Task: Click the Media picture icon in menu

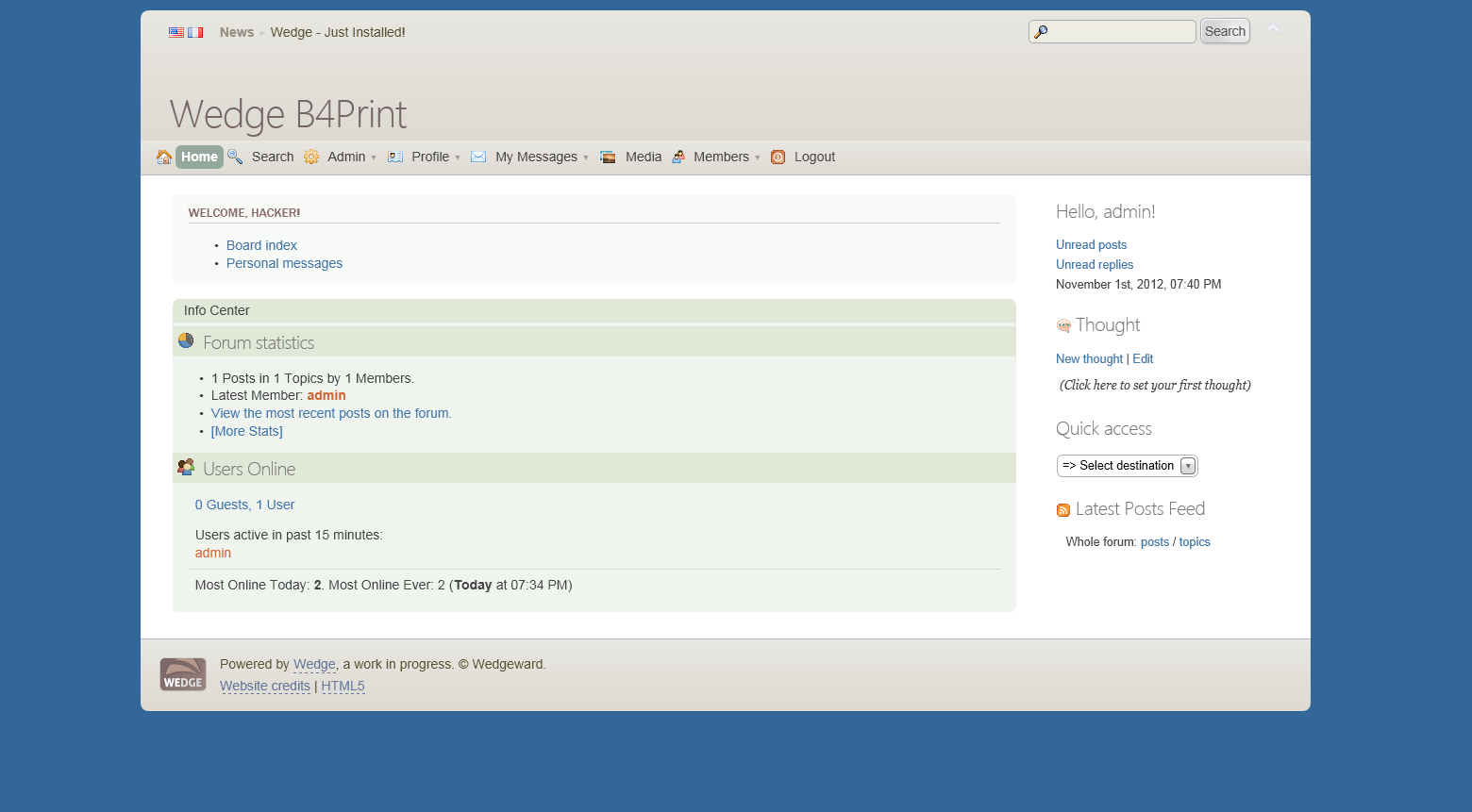Action: click(608, 157)
